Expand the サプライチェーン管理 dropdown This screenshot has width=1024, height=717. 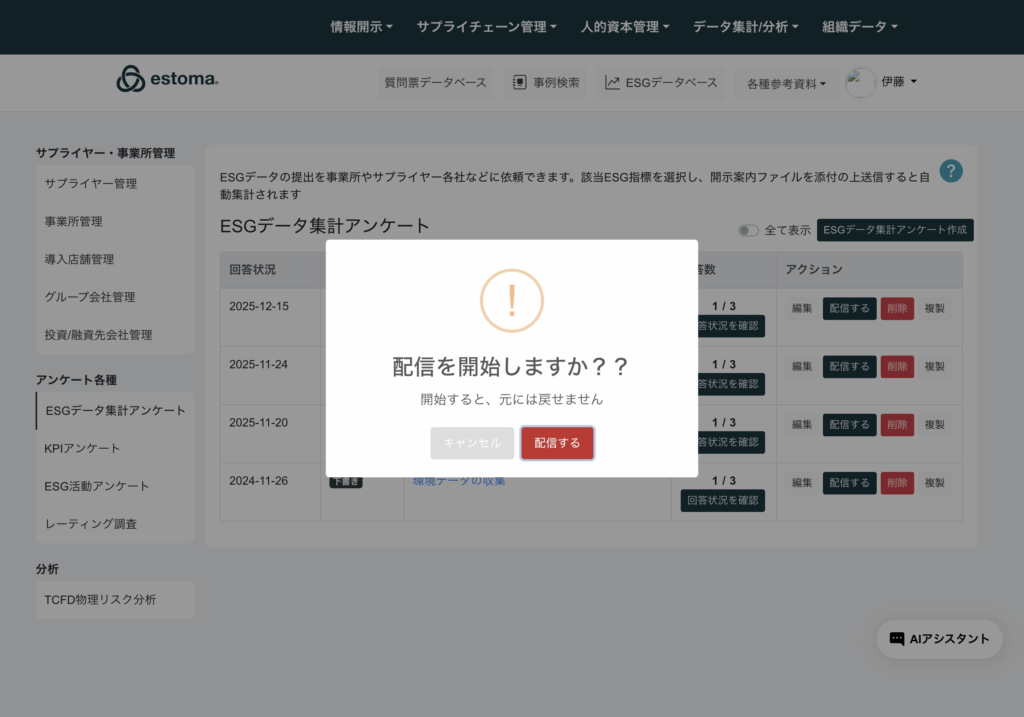[x=486, y=27]
